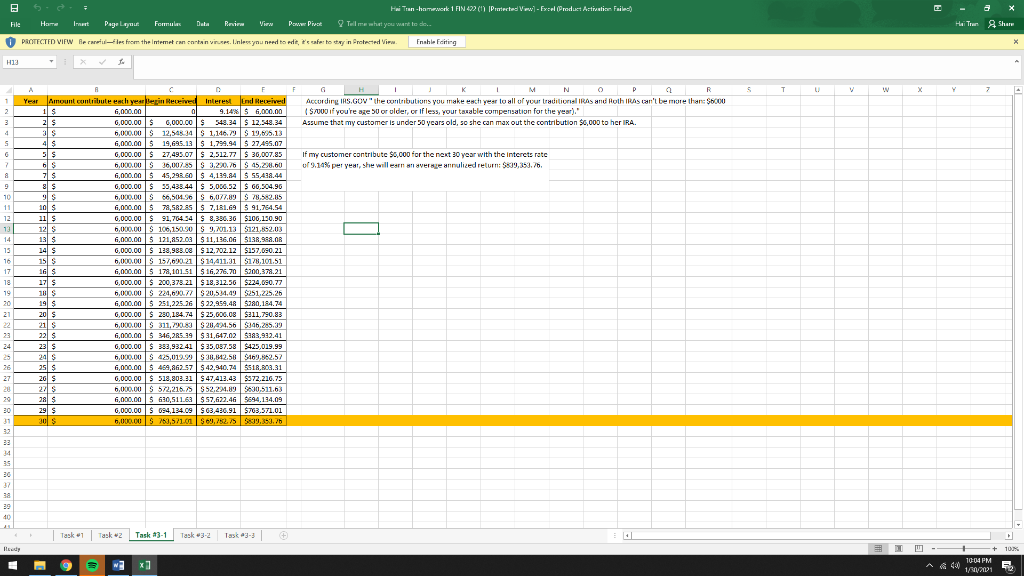The width and height of the screenshot is (1024, 576).
Task: Switch to the Insert ribbon tab
Action: [x=81, y=24]
